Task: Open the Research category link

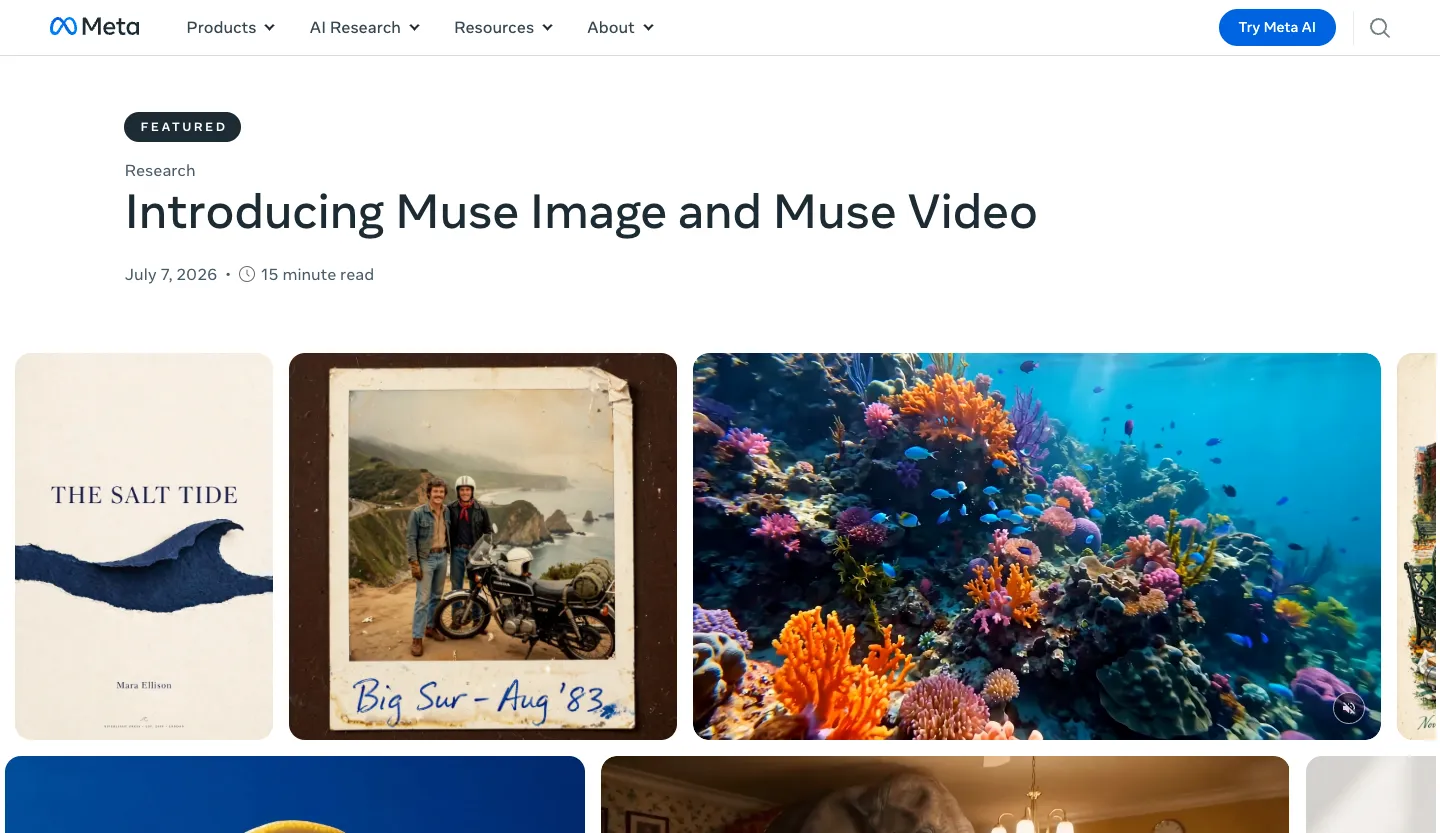Action: pyautogui.click(x=160, y=171)
